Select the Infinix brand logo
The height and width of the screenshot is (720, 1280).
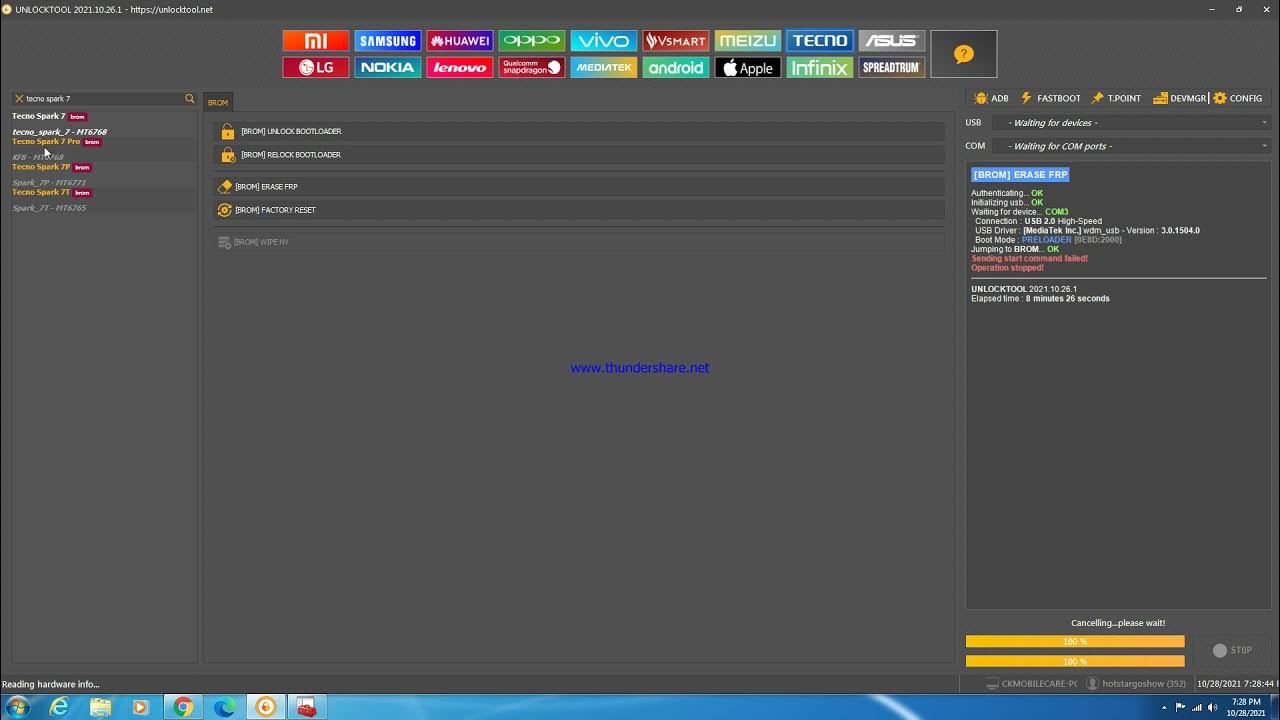820,68
